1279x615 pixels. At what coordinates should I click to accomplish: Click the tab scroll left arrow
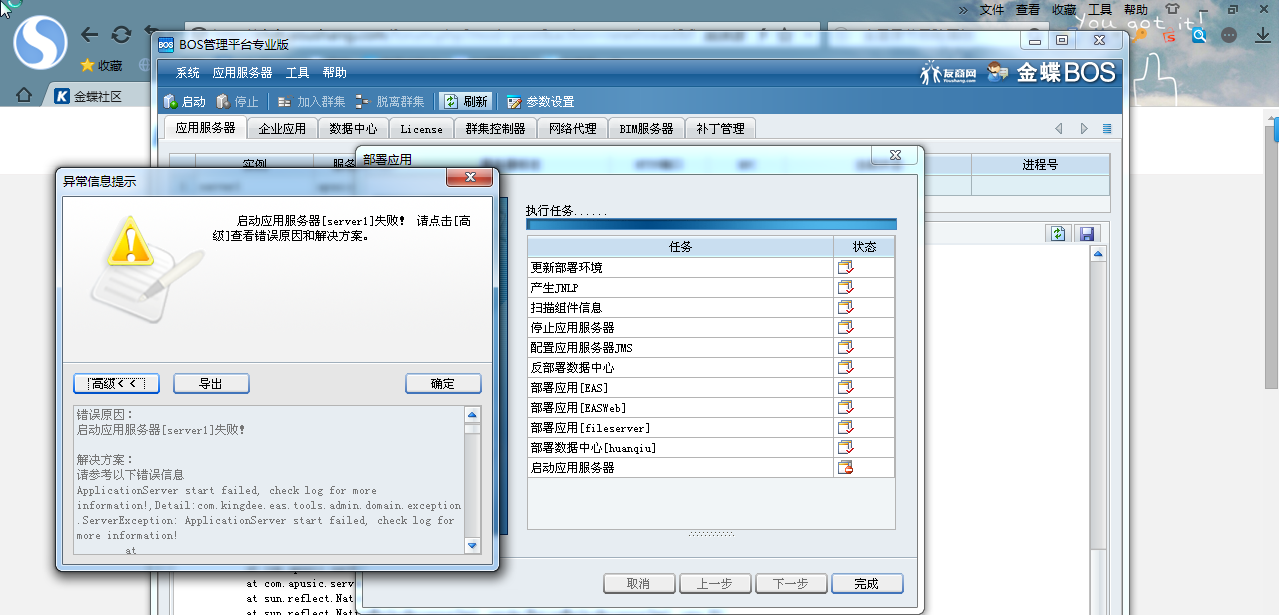point(1059,129)
